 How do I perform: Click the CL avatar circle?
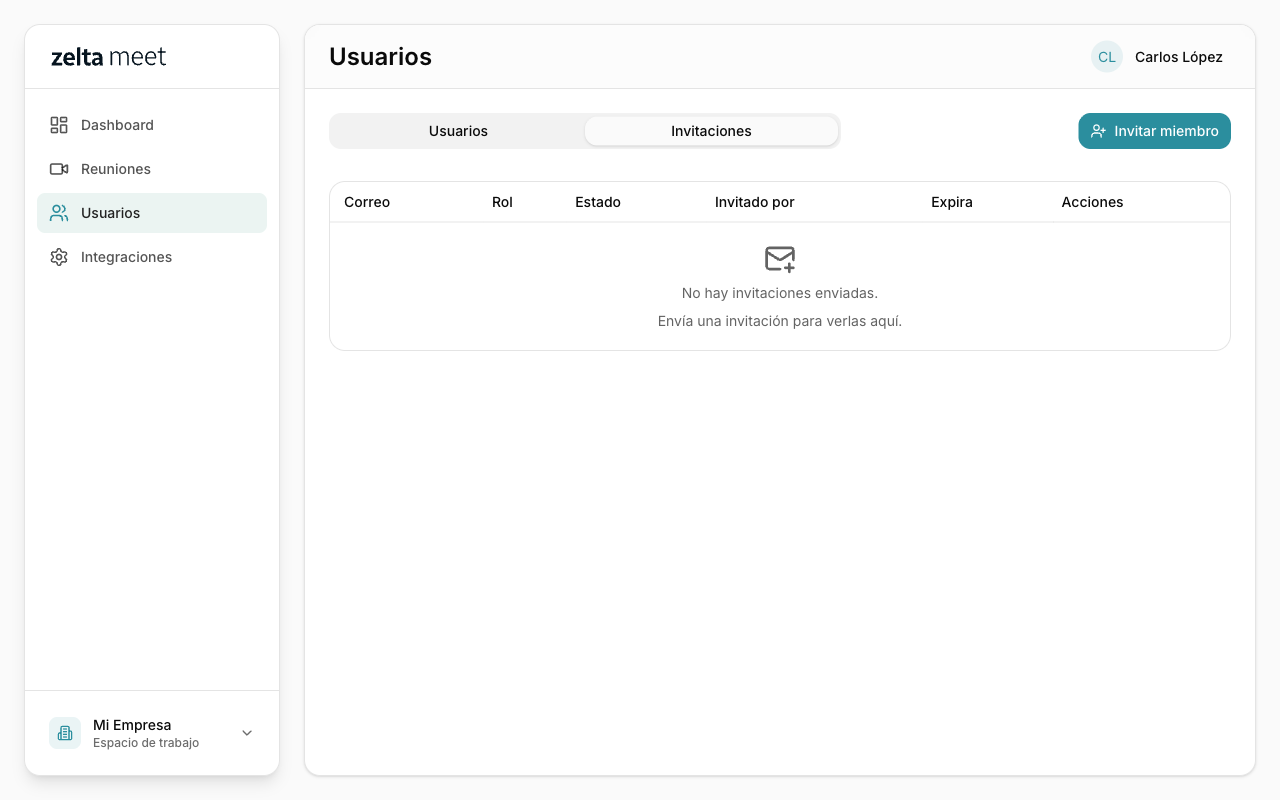tap(1106, 57)
